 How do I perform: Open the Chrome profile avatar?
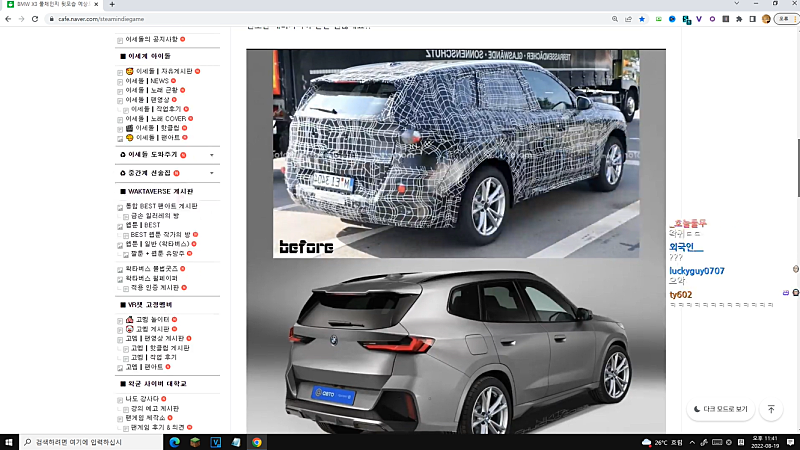point(766,19)
